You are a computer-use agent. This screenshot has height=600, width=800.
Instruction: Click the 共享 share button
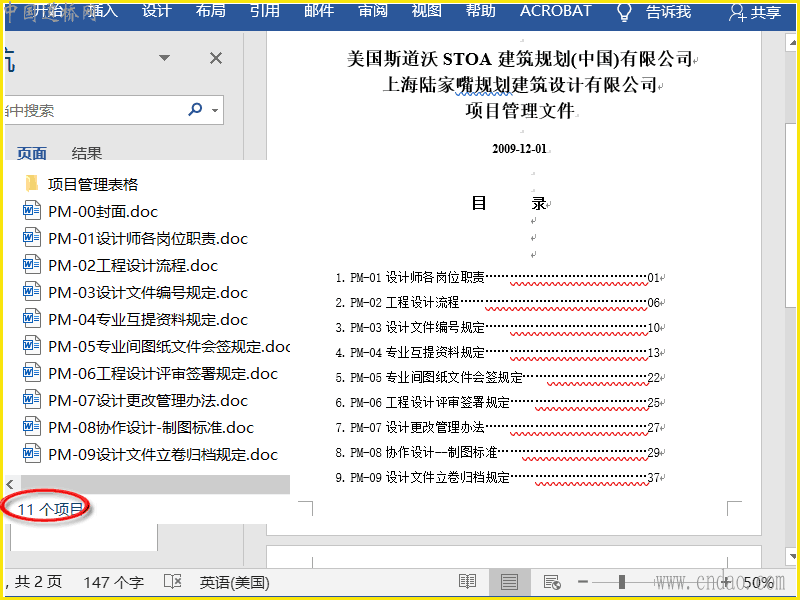coord(755,12)
